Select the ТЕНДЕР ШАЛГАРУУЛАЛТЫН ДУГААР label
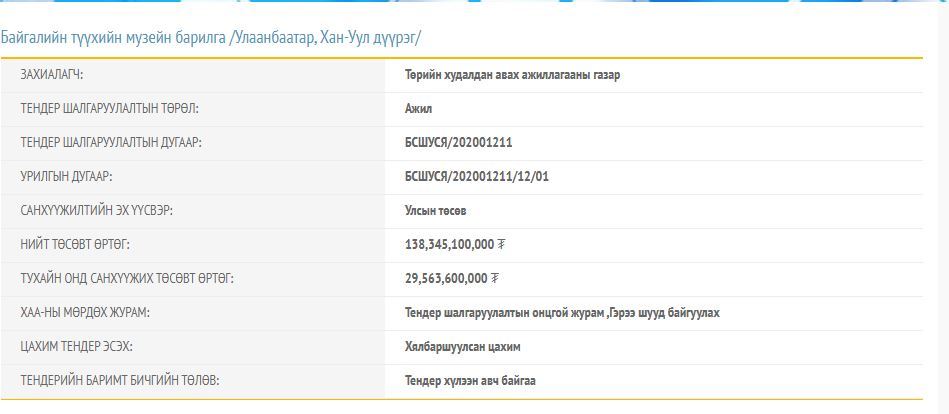The height and width of the screenshot is (414, 949). [111, 143]
